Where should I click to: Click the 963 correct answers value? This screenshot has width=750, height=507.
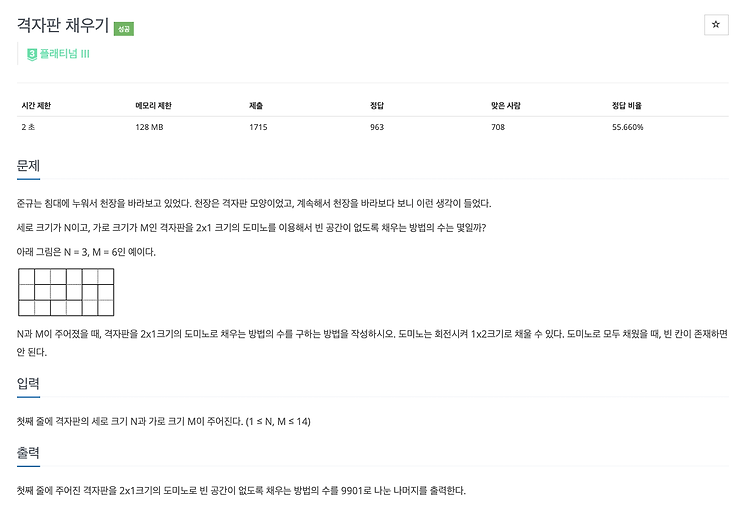pos(377,127)
